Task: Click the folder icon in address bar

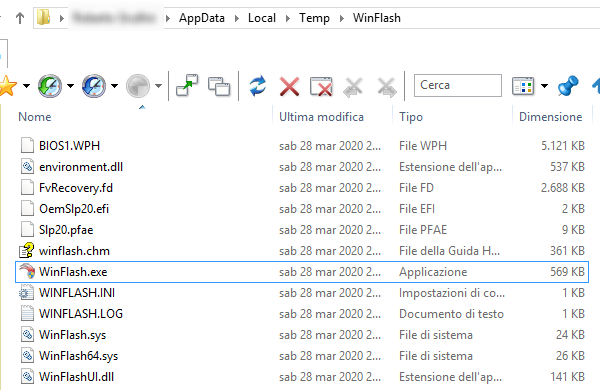Action: click(x=44, y=17)
